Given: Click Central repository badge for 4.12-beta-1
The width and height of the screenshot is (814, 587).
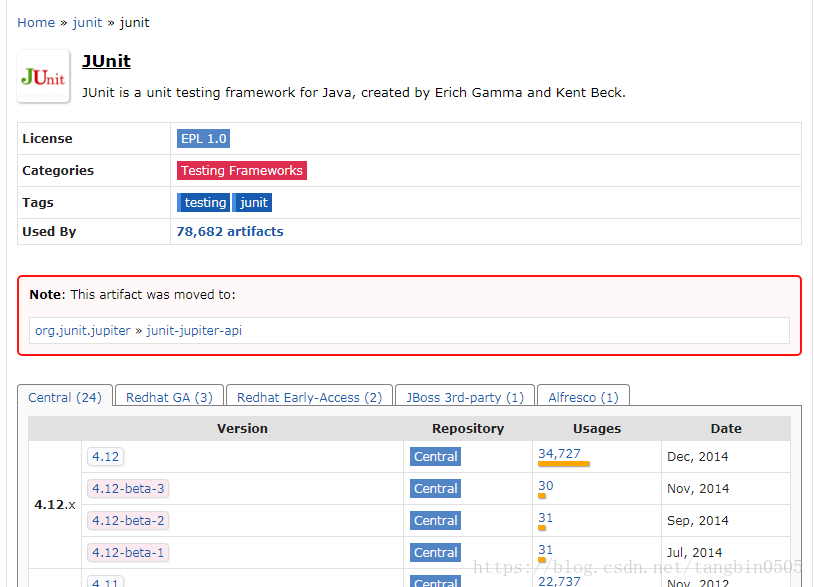Looking at the screenshot, I should tap(436, 553).
